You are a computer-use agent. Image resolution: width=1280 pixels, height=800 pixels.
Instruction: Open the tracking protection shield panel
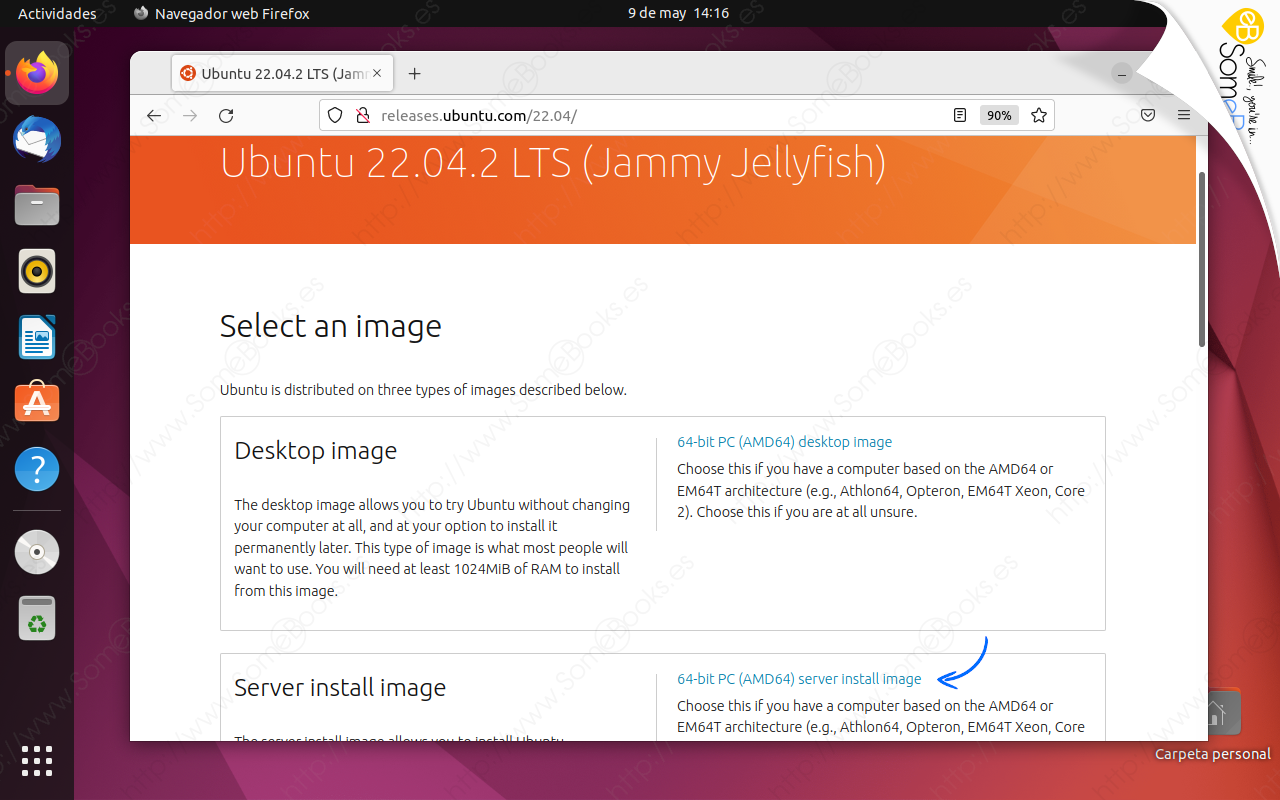[334, 115]
